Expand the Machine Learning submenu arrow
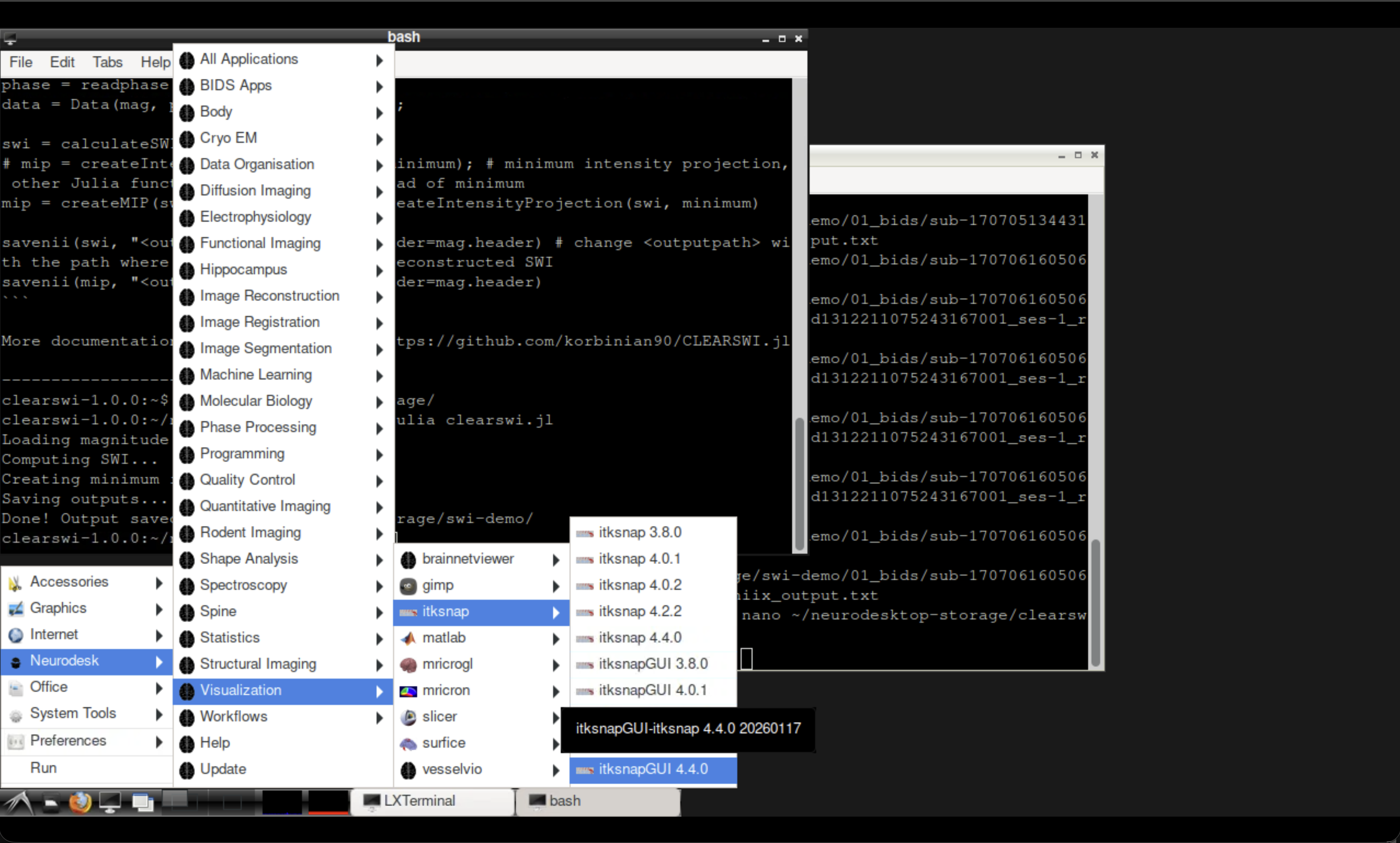The height and width of the screenshot is (843, 1400). pos(379,376)
